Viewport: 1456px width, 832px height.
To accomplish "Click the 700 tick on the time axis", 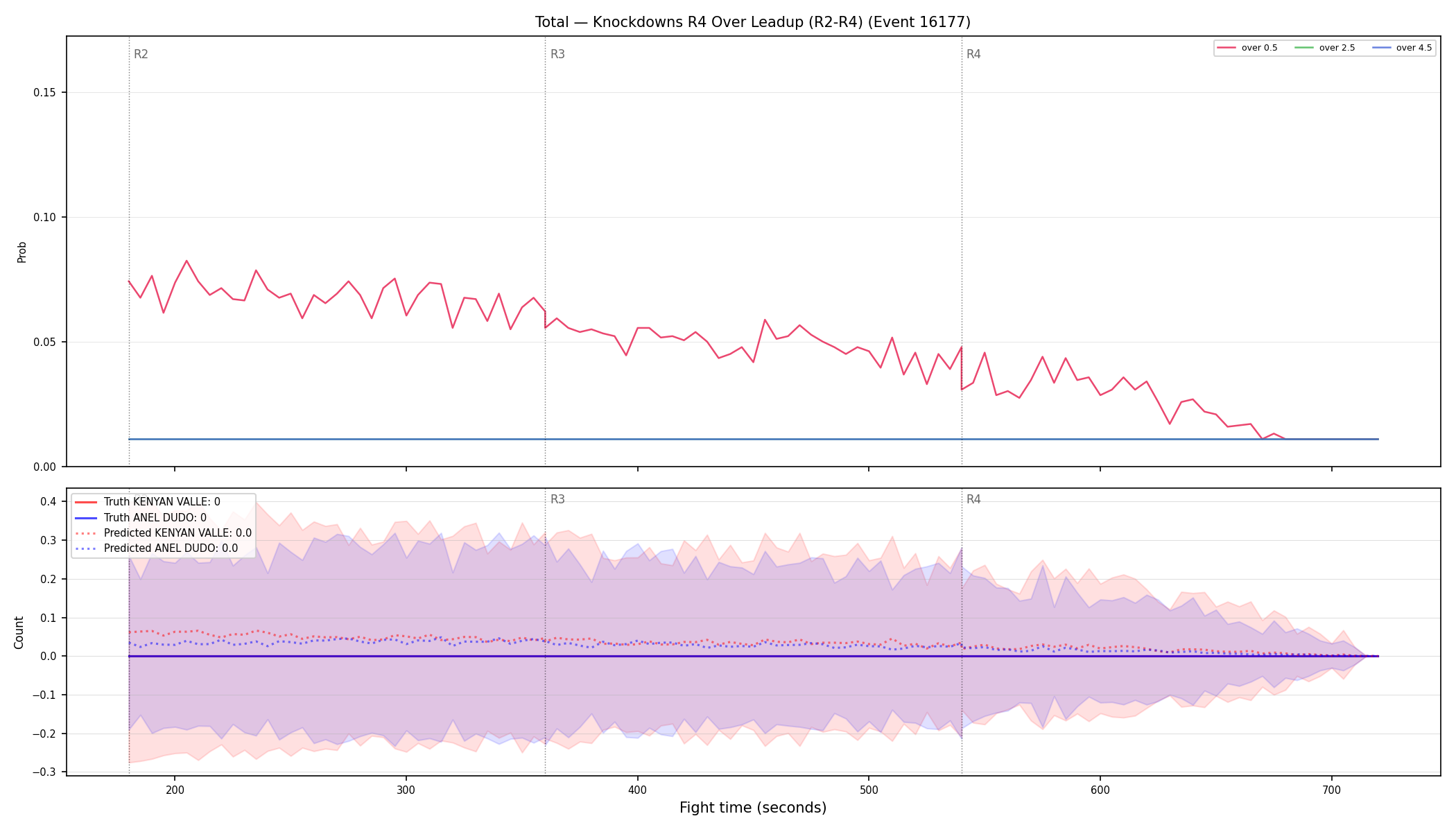I will click(1331, 790).
